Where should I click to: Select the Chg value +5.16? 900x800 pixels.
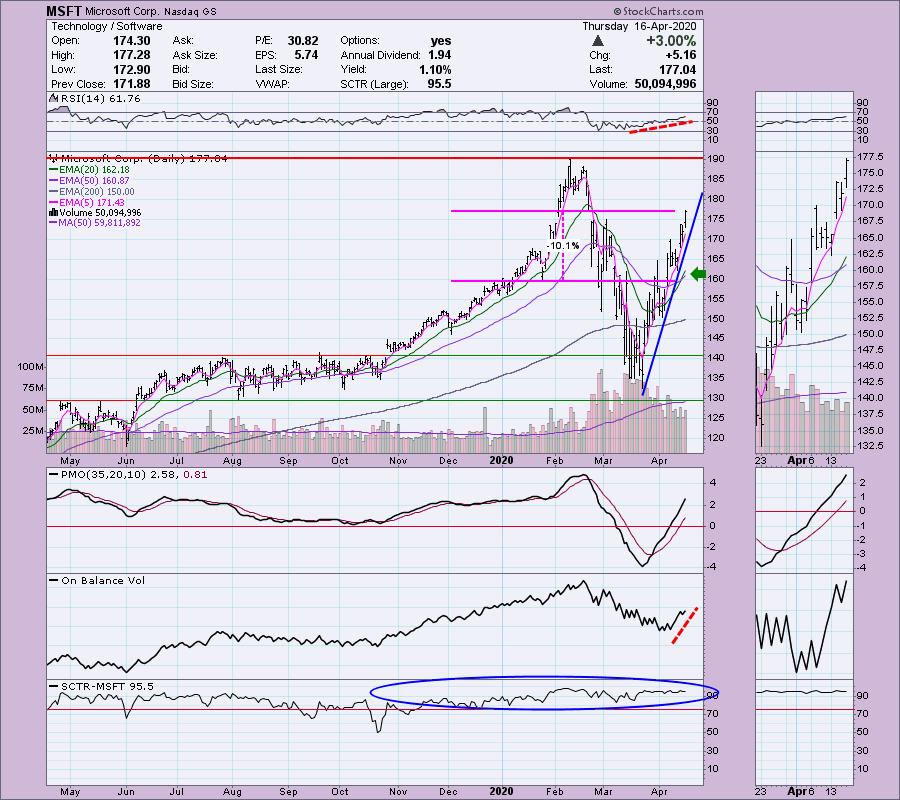tap(680, 55)
